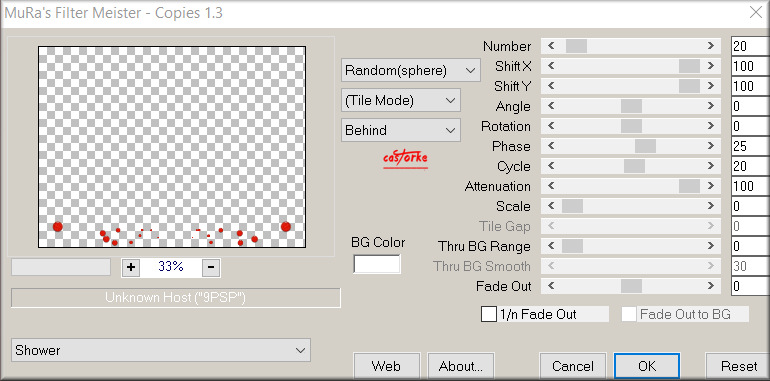Click right arrow of Phase slider
This screenshot has width=770, height=381.
[x=711, y=146]
